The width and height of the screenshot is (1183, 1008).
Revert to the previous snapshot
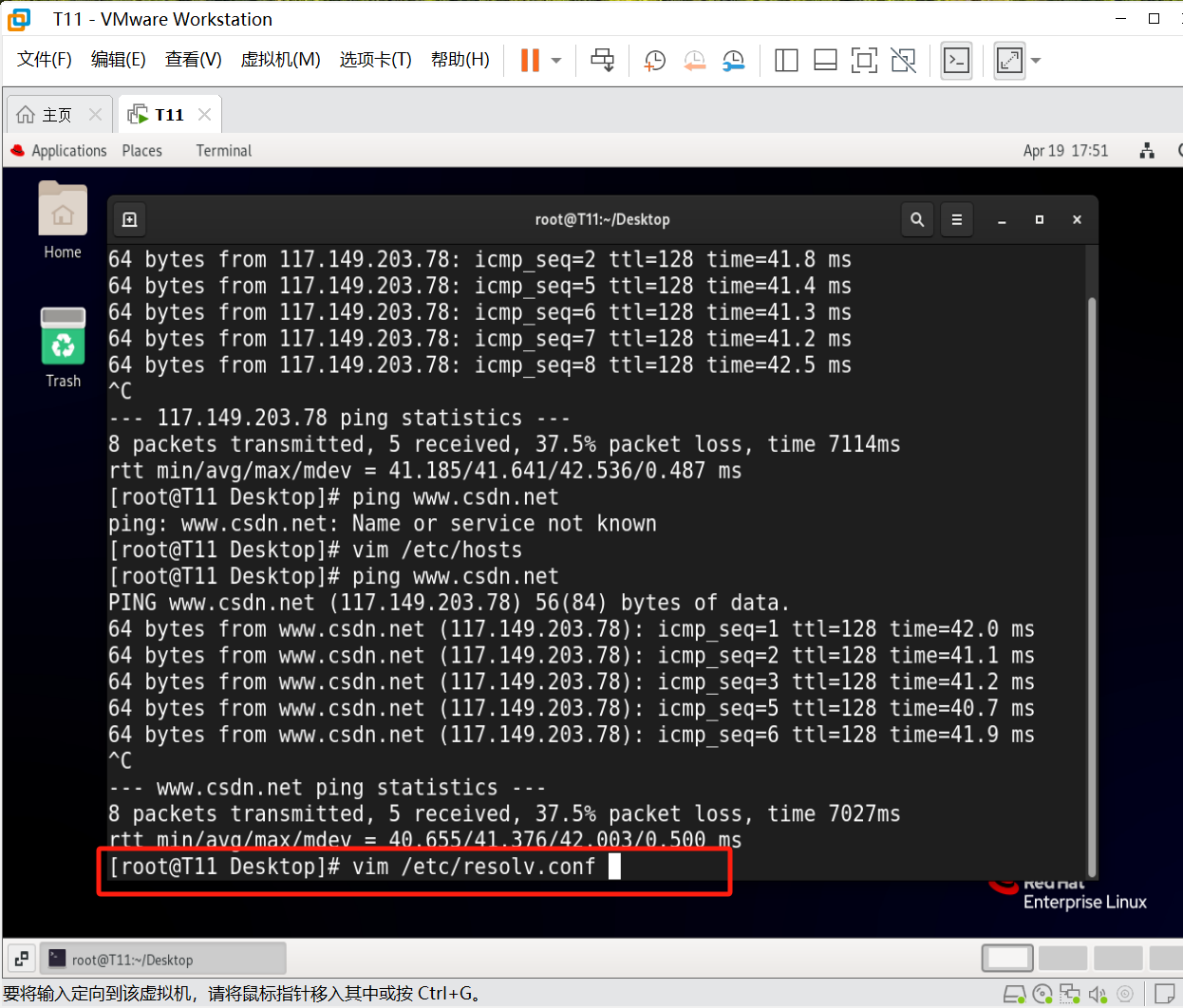(695, 61)
